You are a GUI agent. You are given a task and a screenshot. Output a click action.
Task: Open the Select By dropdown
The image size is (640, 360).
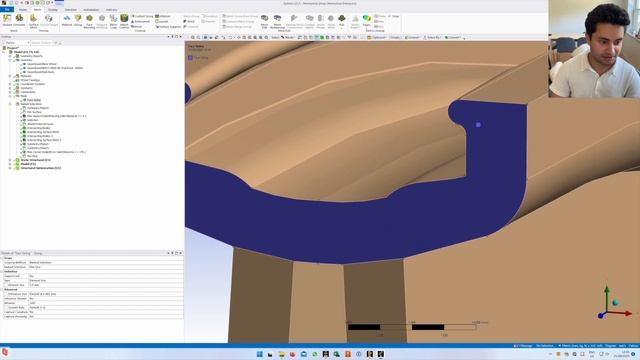[x=432, y=38]
